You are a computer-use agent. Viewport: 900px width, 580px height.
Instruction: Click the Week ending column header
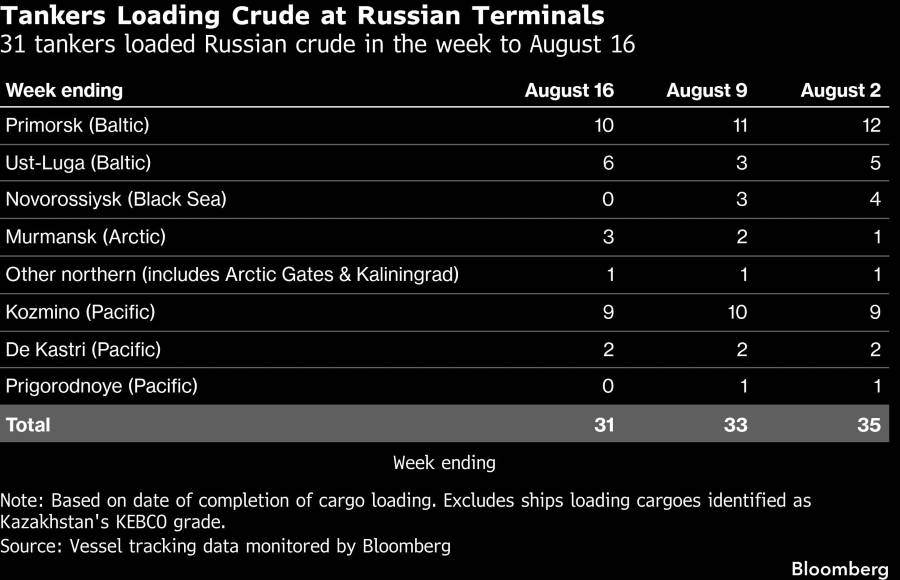pyautogui.click(x=64, y=91)
